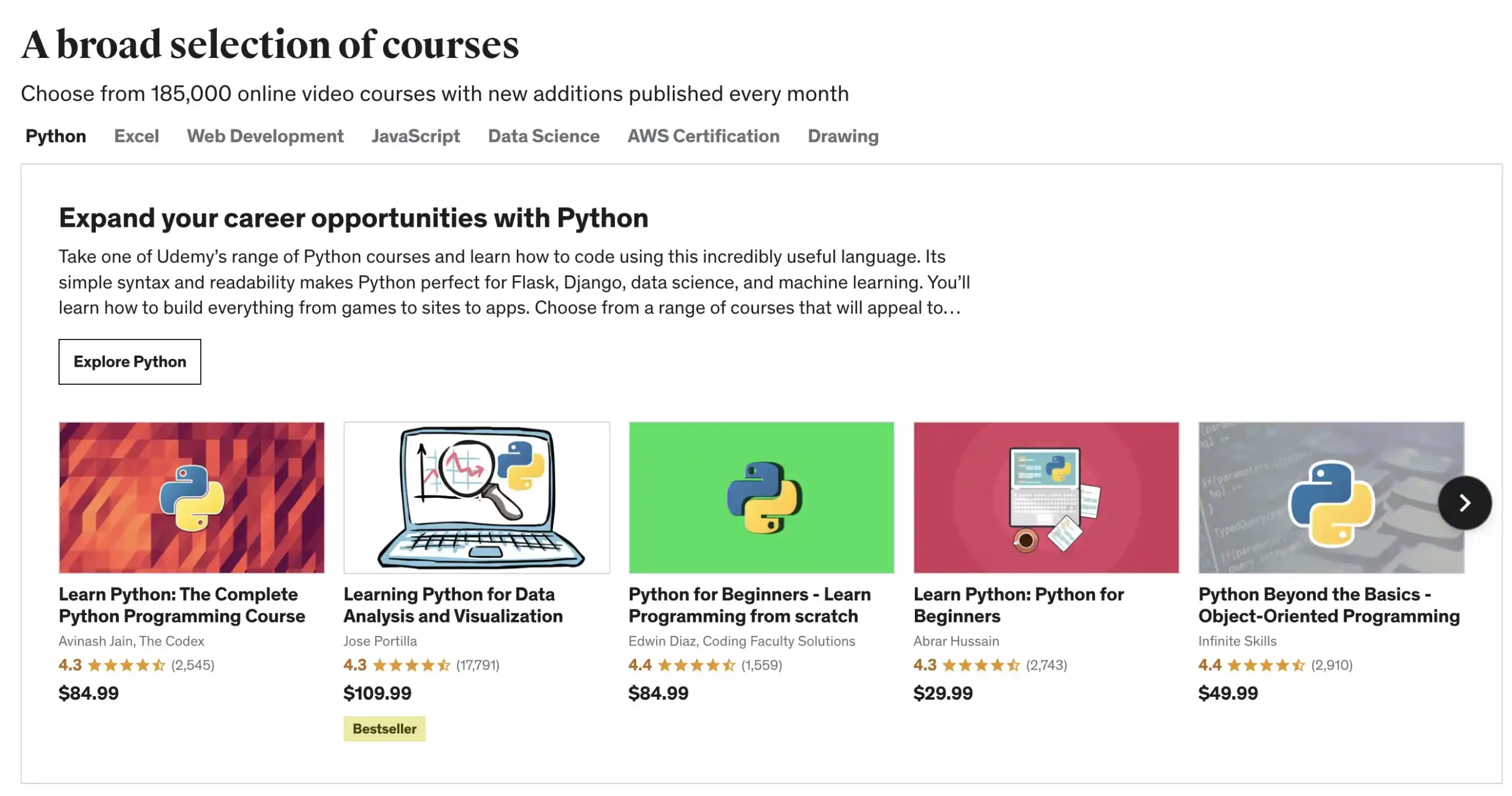Click the Explore Python button
The image size is (1512, 796).
point(130,361)
